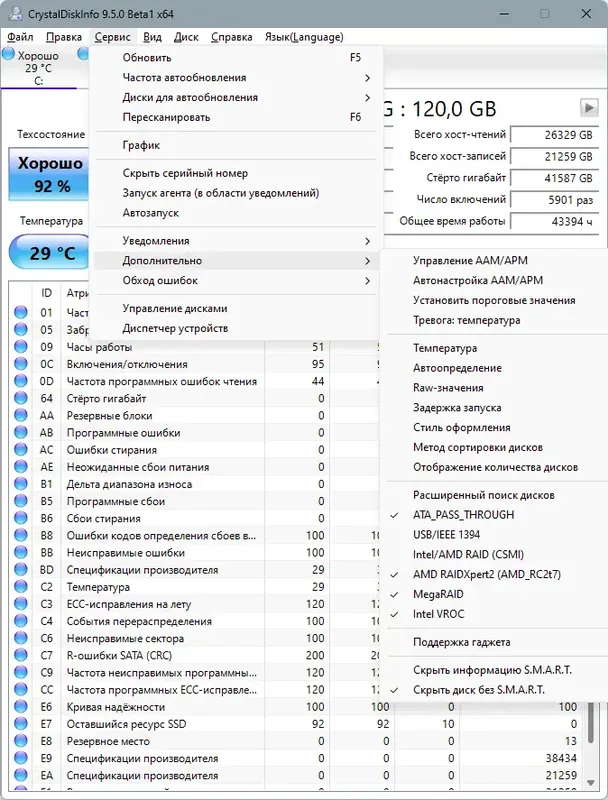This screenshot has height=800, width=608.
Task: Enable Скрыть информацию S.M.A.R.T.
Action: pyautogui.click(x=492, y=670)
